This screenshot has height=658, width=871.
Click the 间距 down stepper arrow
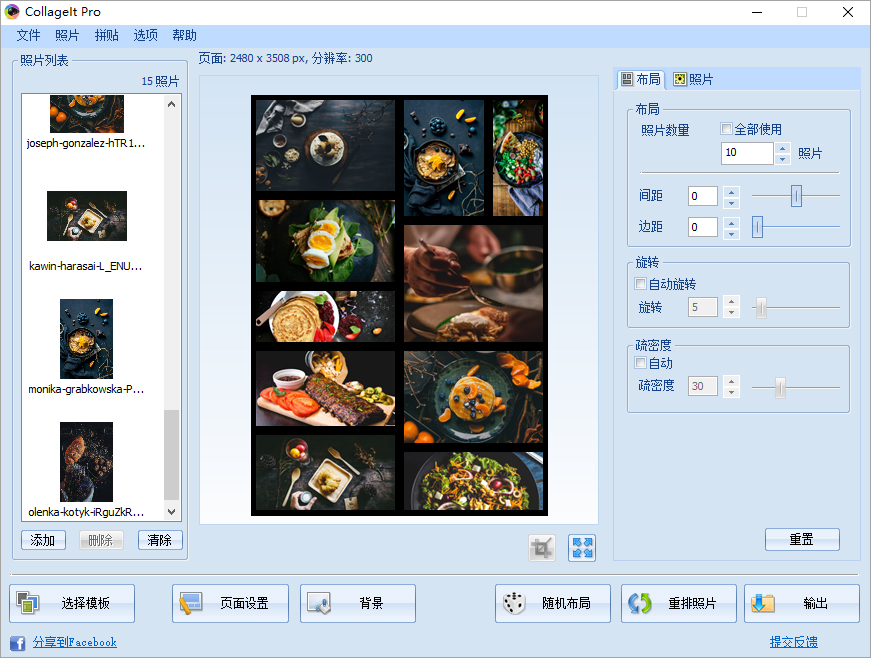(731, 201)
